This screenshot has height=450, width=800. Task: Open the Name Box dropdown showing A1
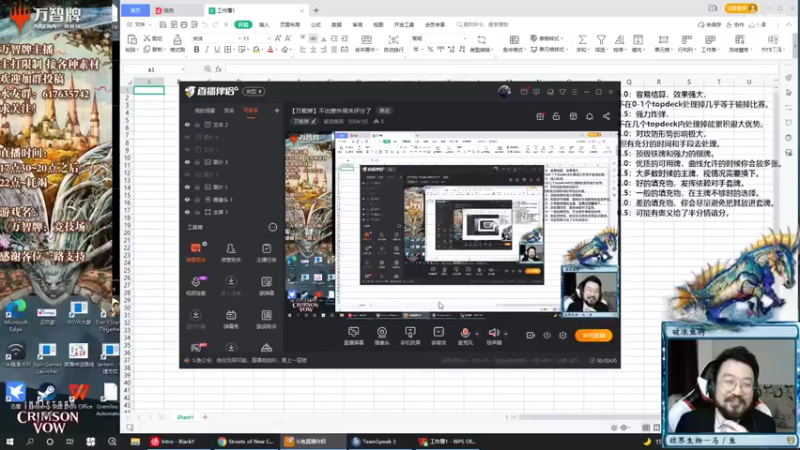183,69
